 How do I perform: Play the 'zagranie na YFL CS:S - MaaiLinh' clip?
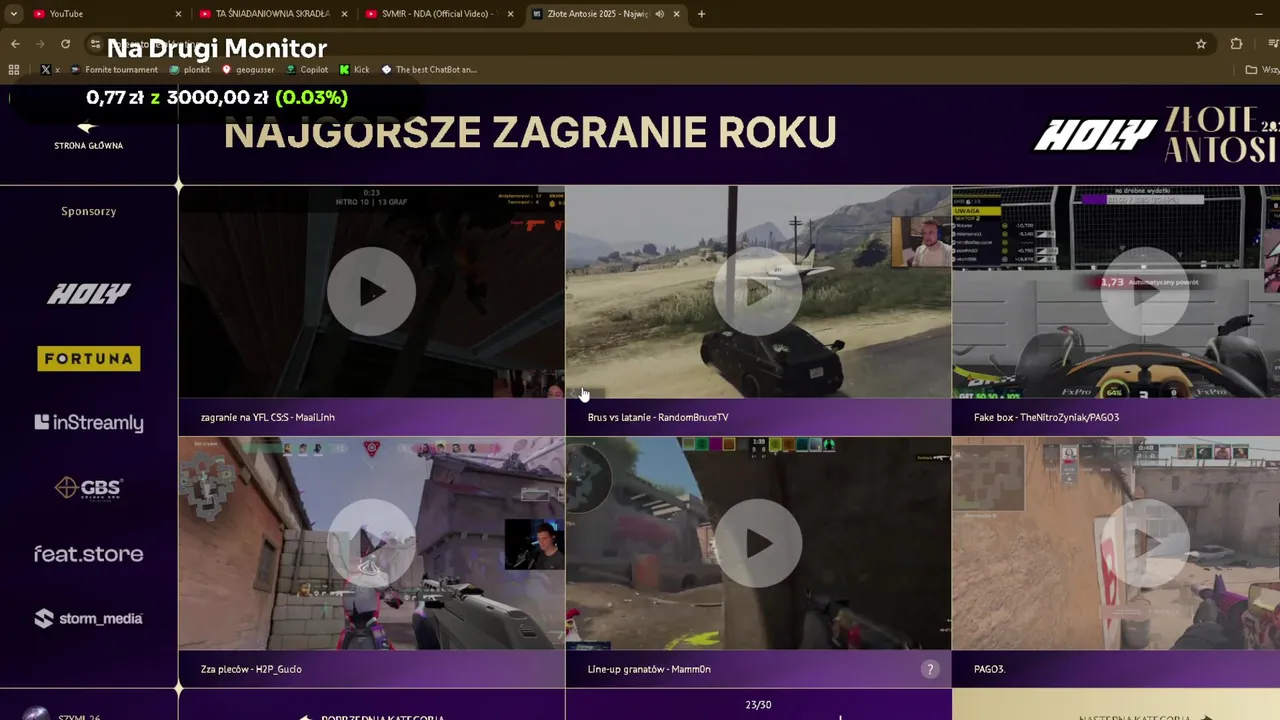tap(371, 291)
